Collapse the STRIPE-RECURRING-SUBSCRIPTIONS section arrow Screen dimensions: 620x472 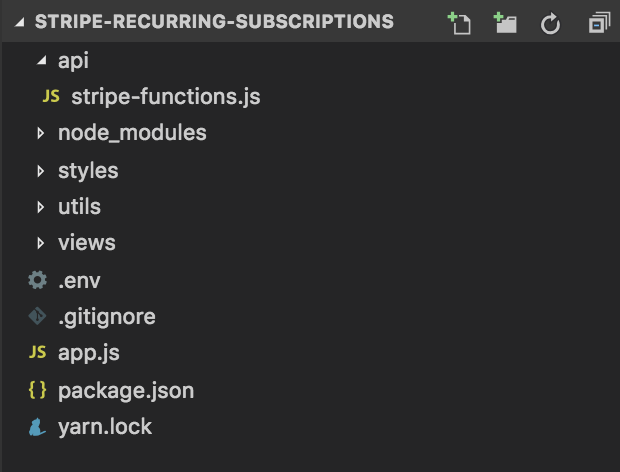click(x=19, y=22)
